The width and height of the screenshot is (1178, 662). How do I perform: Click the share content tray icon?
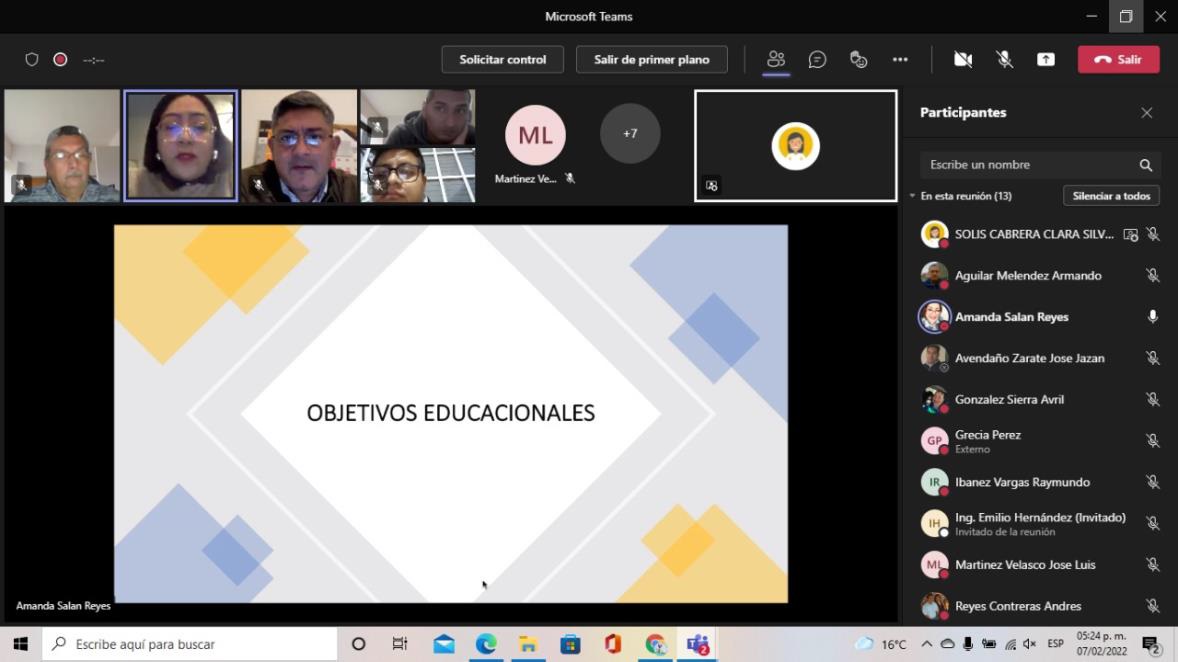coord(1045,59)
